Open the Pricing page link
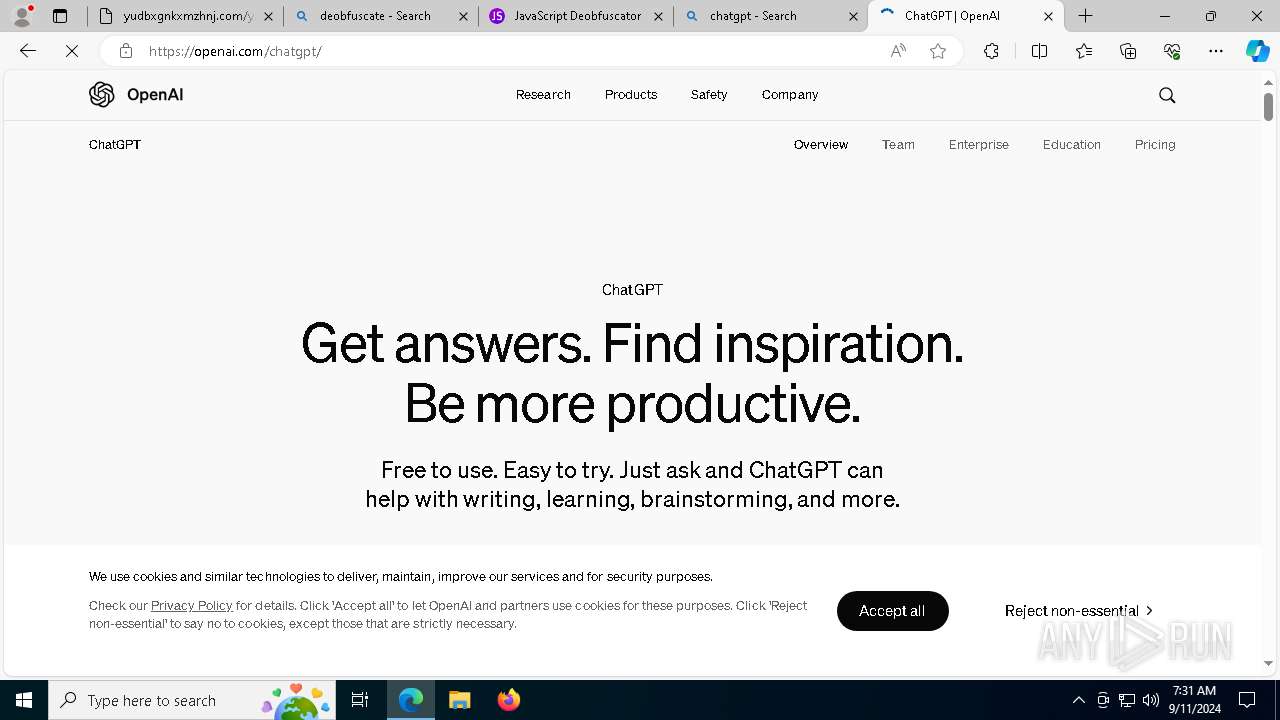Viewport: 1280px width, 720px height. pos(1155,145)
